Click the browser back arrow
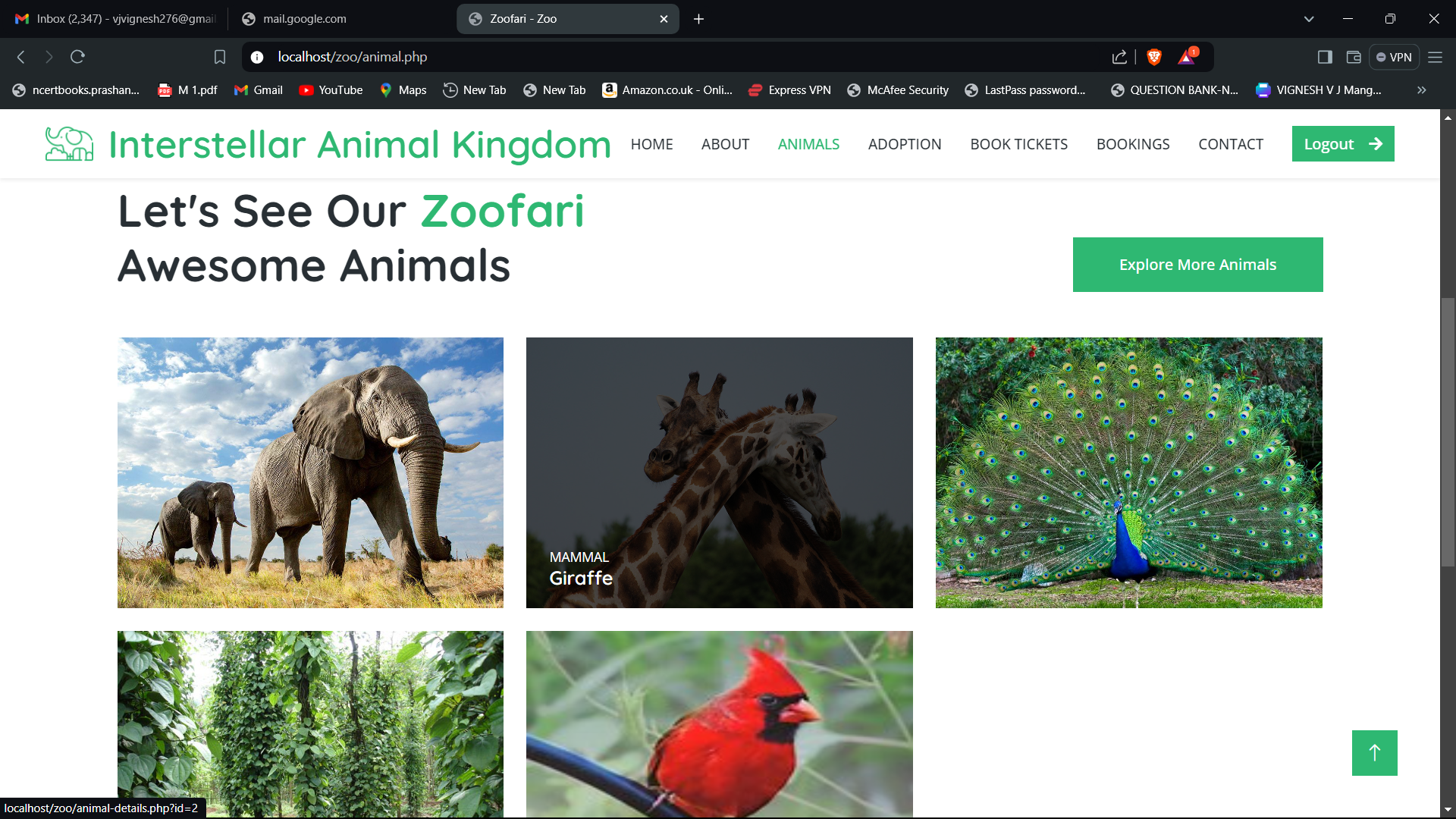 coord(21,57)
